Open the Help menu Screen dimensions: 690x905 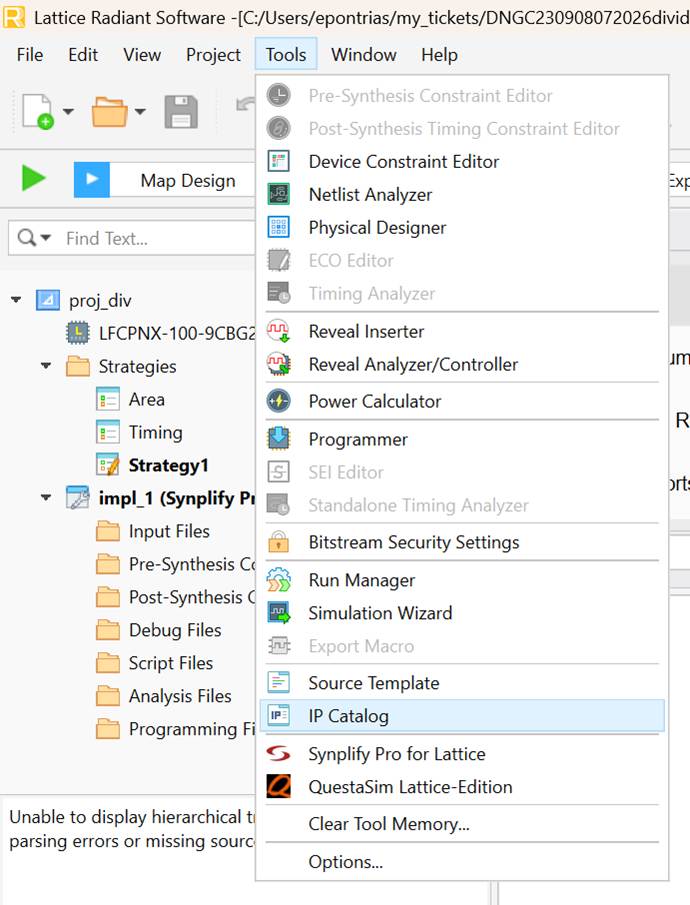(439, 55)
